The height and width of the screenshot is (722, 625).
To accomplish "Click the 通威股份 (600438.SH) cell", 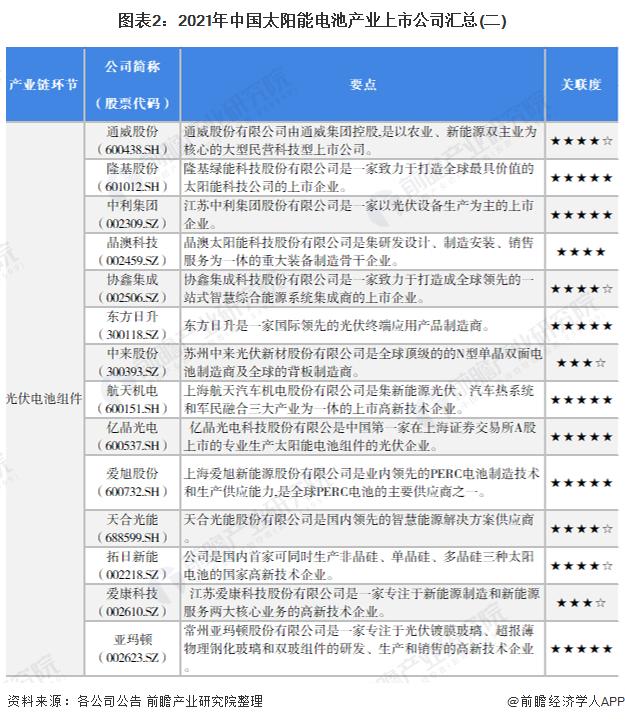I will tap(132, 141).
